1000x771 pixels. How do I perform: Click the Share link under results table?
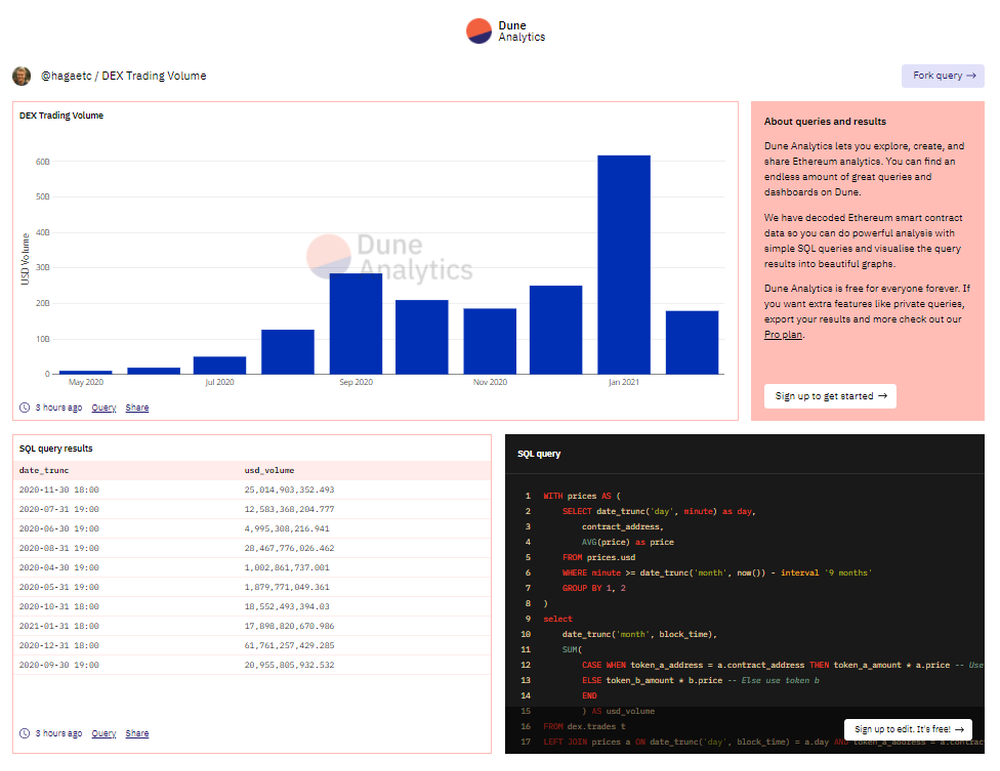pyautogui.click(x=137, y=733)
